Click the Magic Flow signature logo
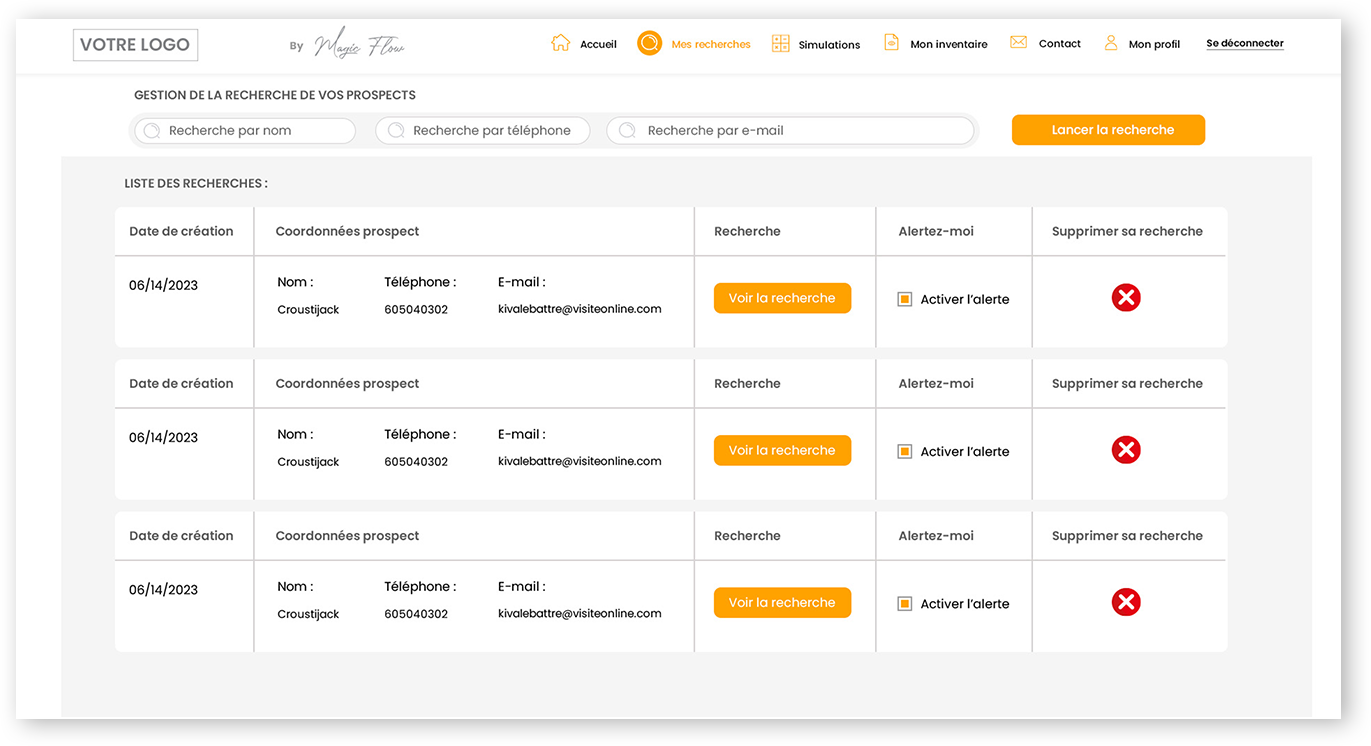The height and width of the screenshot is (746, 1371). [359, 44]
